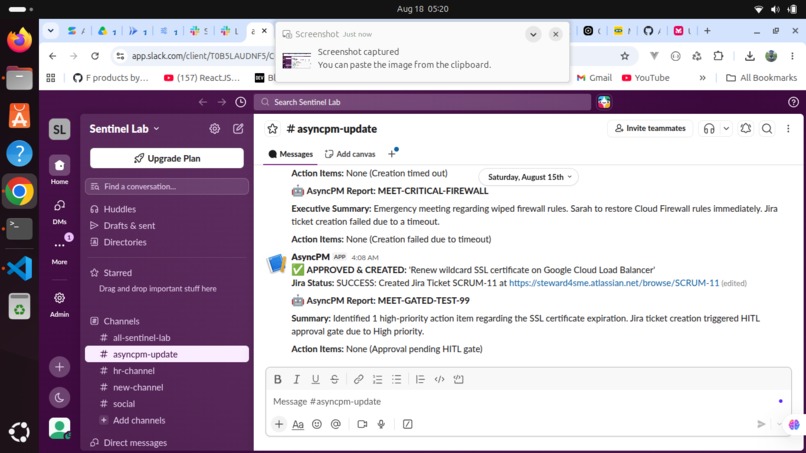806x453 pixels.
Task: Open the Slack history clock icon
Action: point(241,102)
